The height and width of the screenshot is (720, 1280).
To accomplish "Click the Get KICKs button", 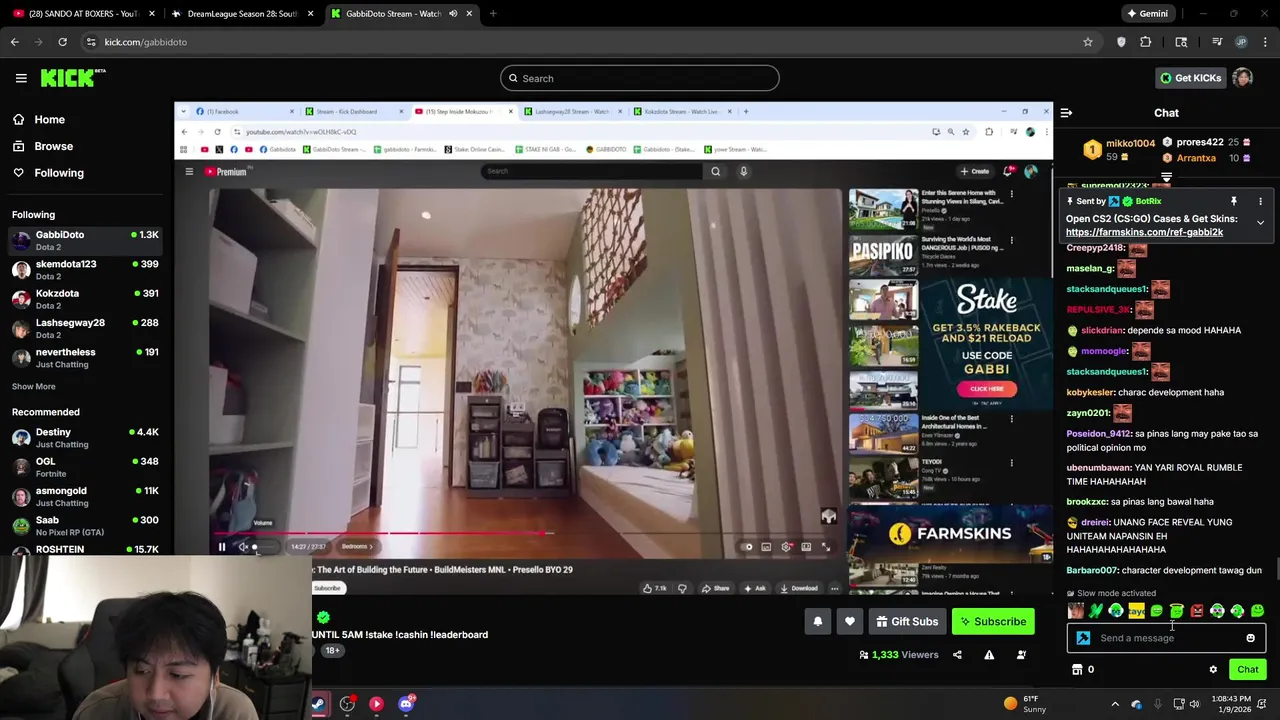I will click(x=1189, y=78).
